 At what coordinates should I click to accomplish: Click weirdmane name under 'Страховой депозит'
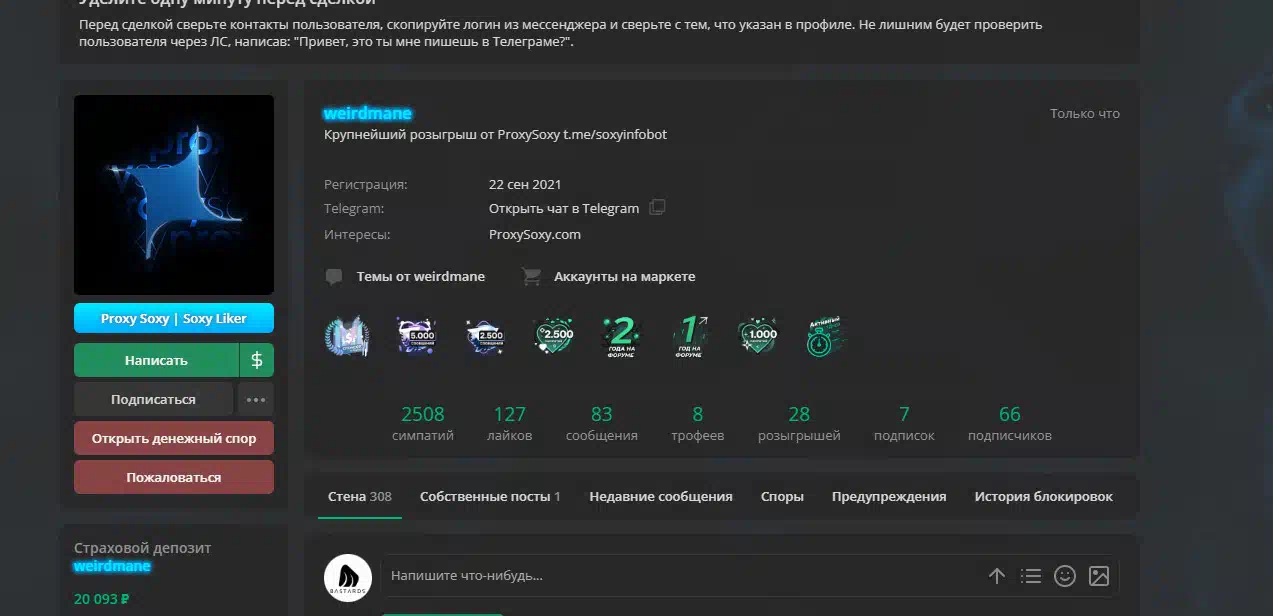112,566
